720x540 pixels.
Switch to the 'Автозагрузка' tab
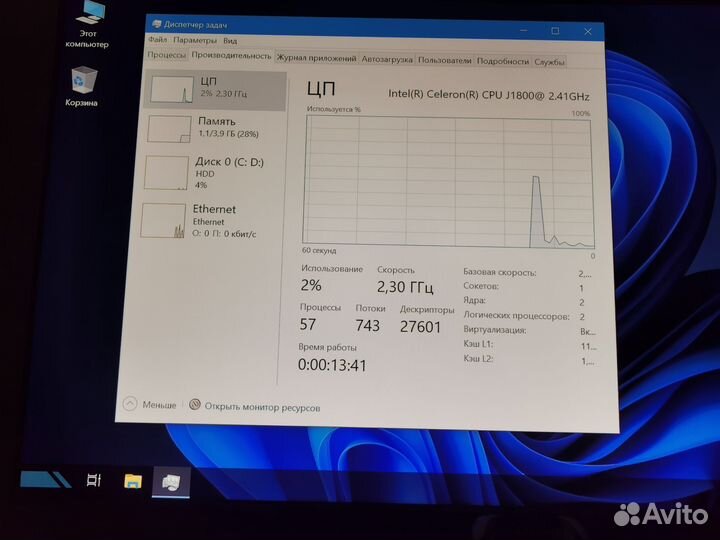pyautogui.click(x=386, y=61)
